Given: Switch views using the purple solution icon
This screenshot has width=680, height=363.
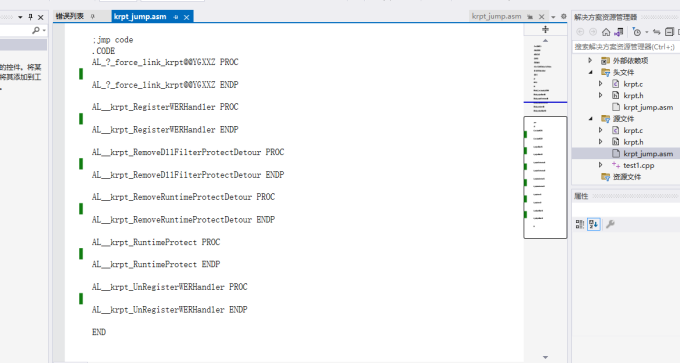Looking at the screenshot, I should tap(619, 32).
